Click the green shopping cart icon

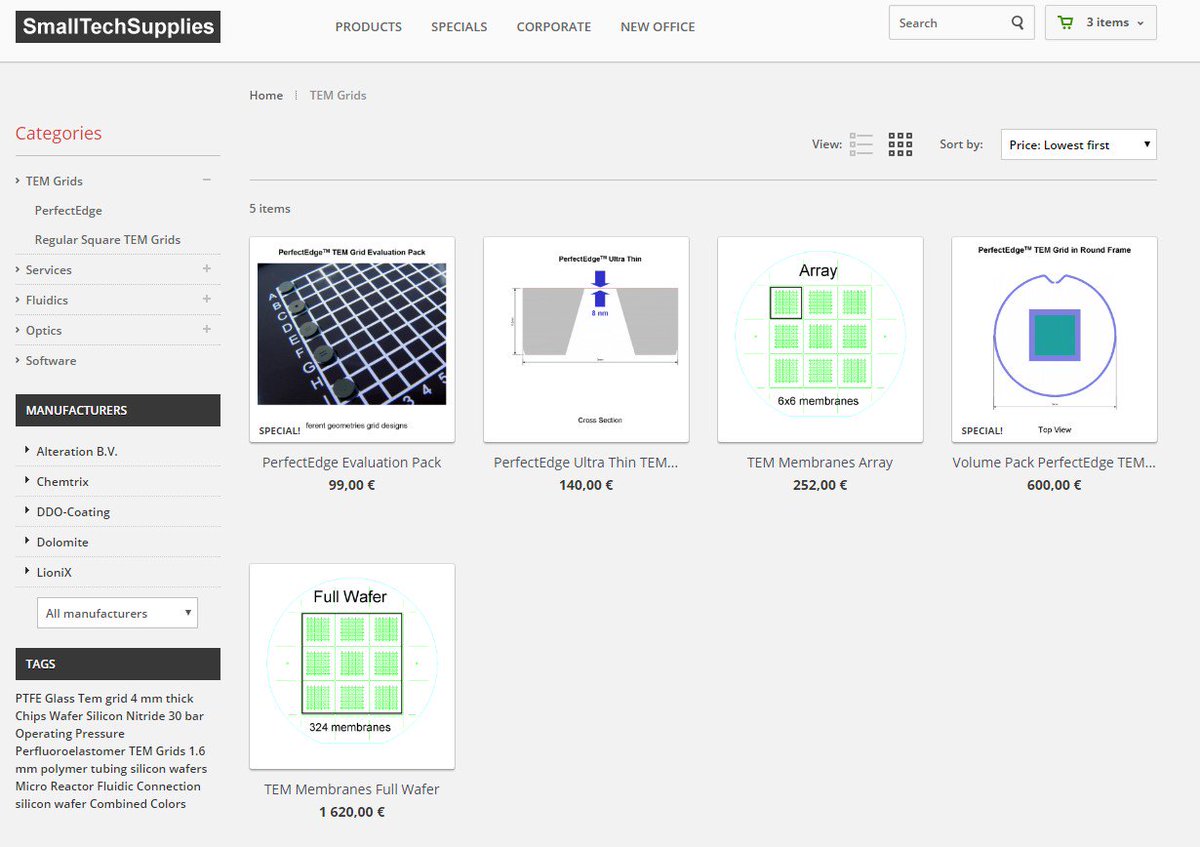pyautogui.click(x=1064, y=21)
